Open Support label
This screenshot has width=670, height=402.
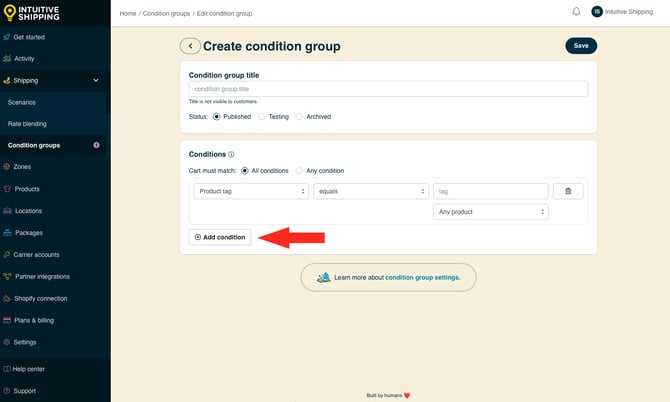[24, 391]
